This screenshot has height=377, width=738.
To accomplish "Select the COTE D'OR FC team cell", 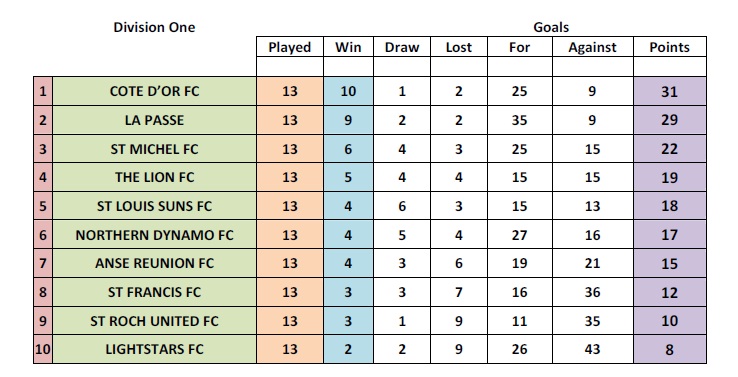I will (x=154, y=91).
